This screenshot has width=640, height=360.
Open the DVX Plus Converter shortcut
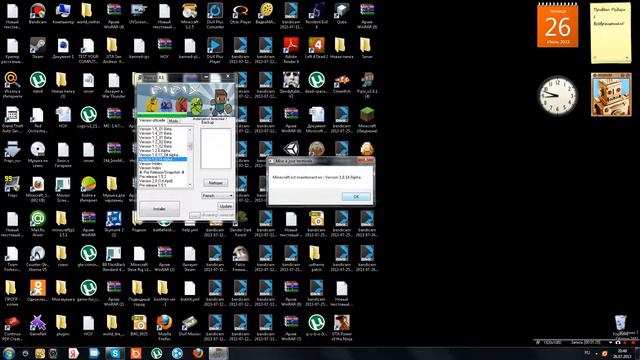point(215,16)
